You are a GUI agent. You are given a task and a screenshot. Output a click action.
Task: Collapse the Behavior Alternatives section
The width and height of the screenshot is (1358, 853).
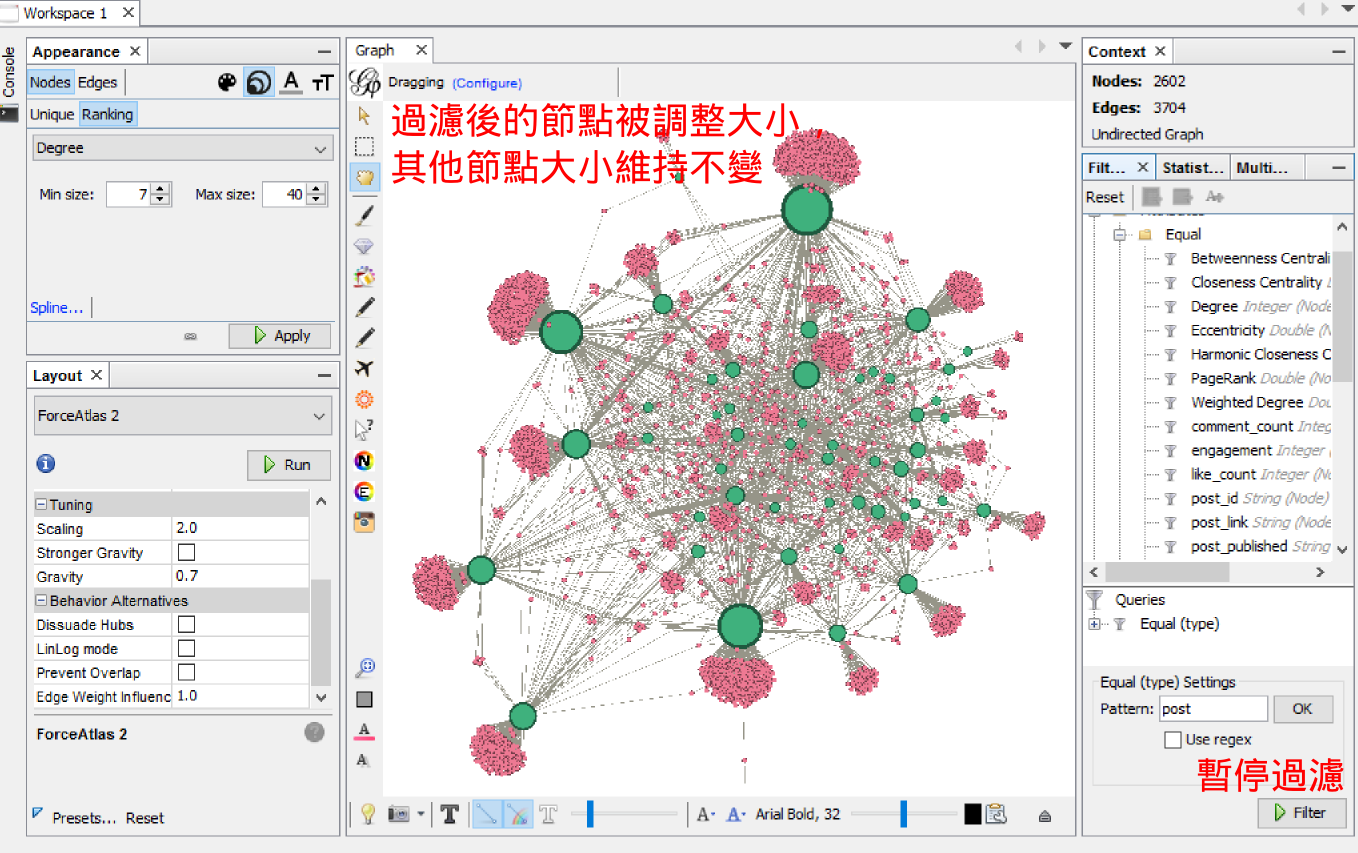pos(42,601)
